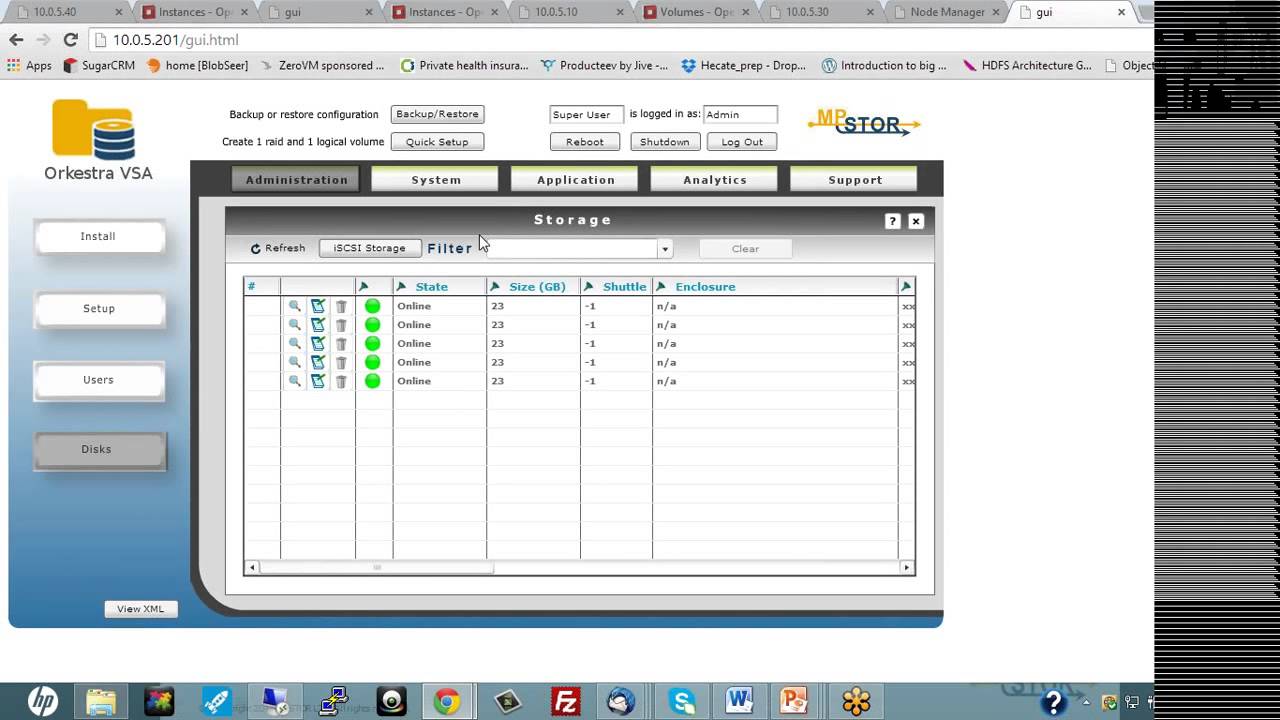
Task: Click the edit icon in the last storage row
Action: point(318,381)
